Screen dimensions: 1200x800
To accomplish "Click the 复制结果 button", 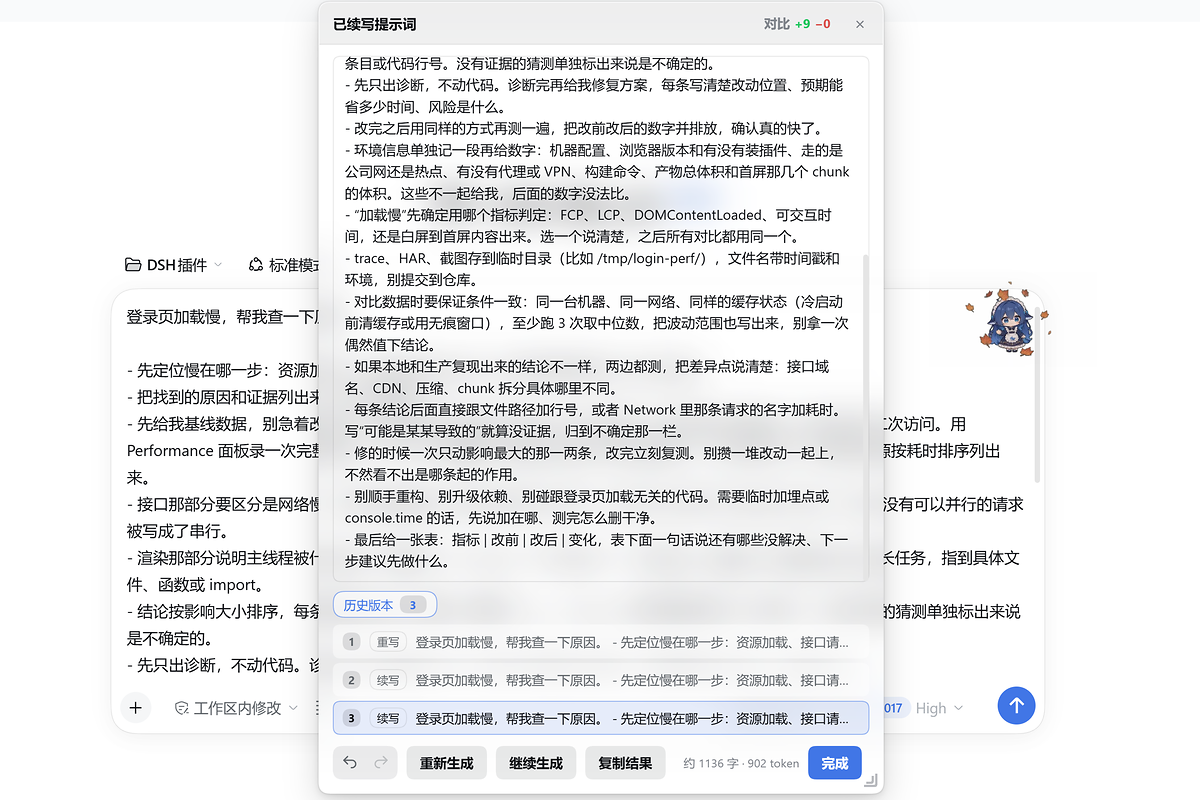I will (x=625, y=763).
